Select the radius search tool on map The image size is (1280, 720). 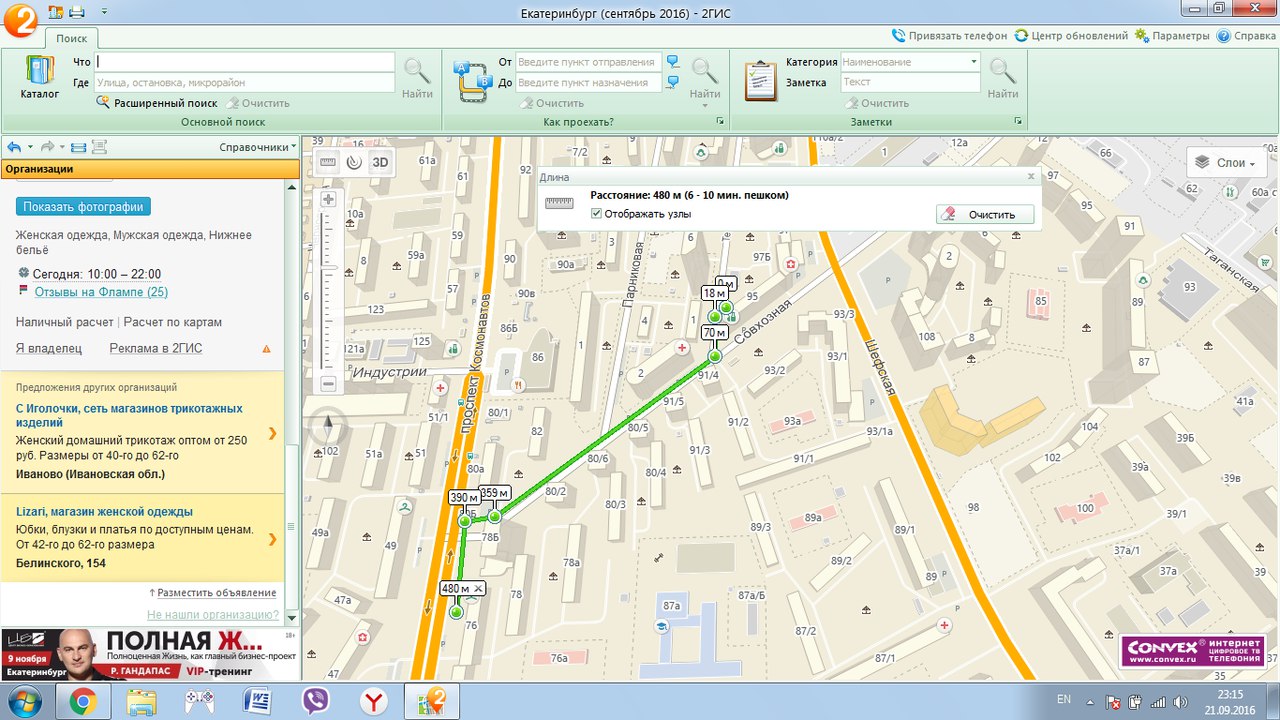pyautogui.click(x=354, y=162)
